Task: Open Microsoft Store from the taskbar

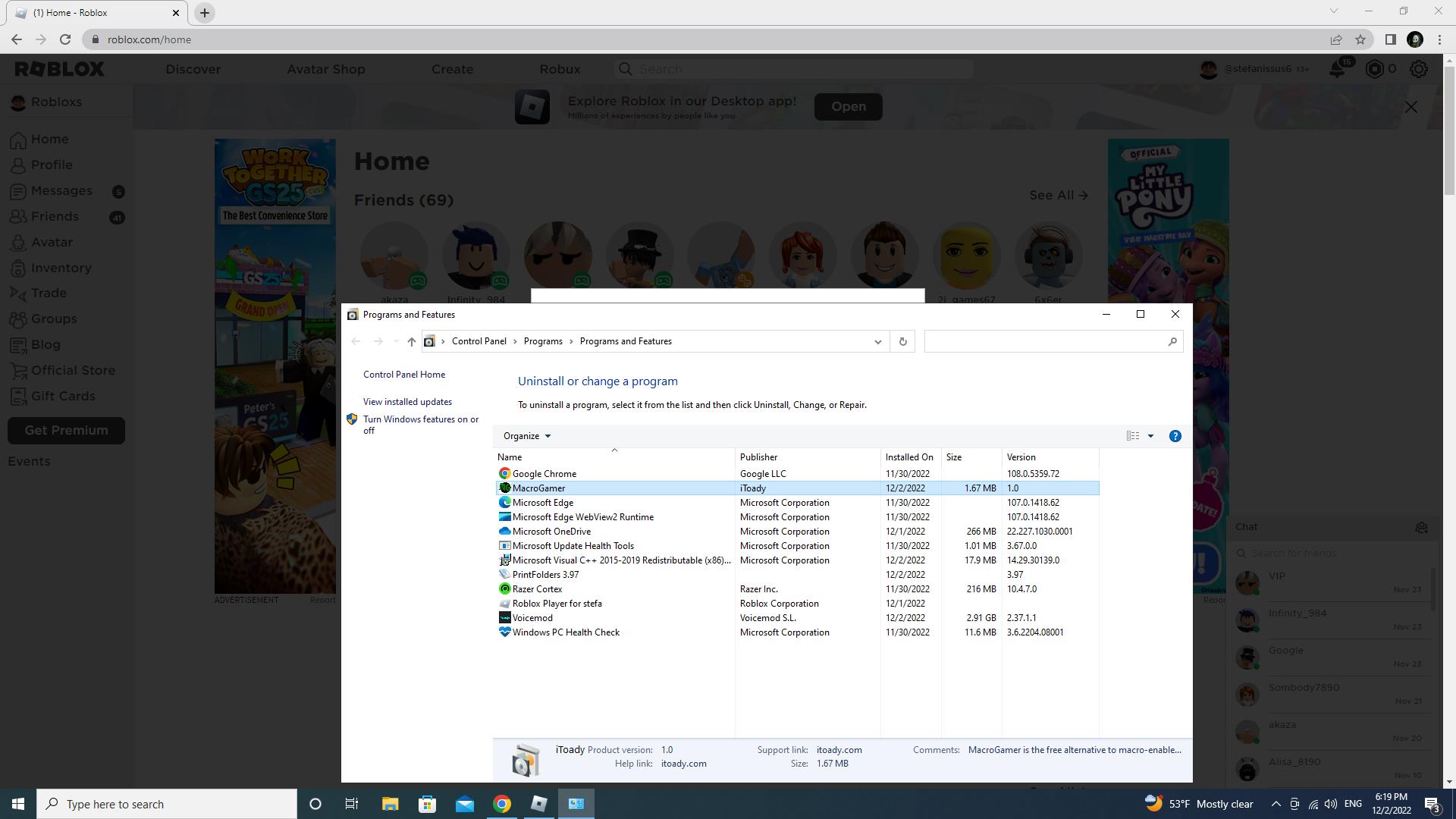Action: coord(427,804)
